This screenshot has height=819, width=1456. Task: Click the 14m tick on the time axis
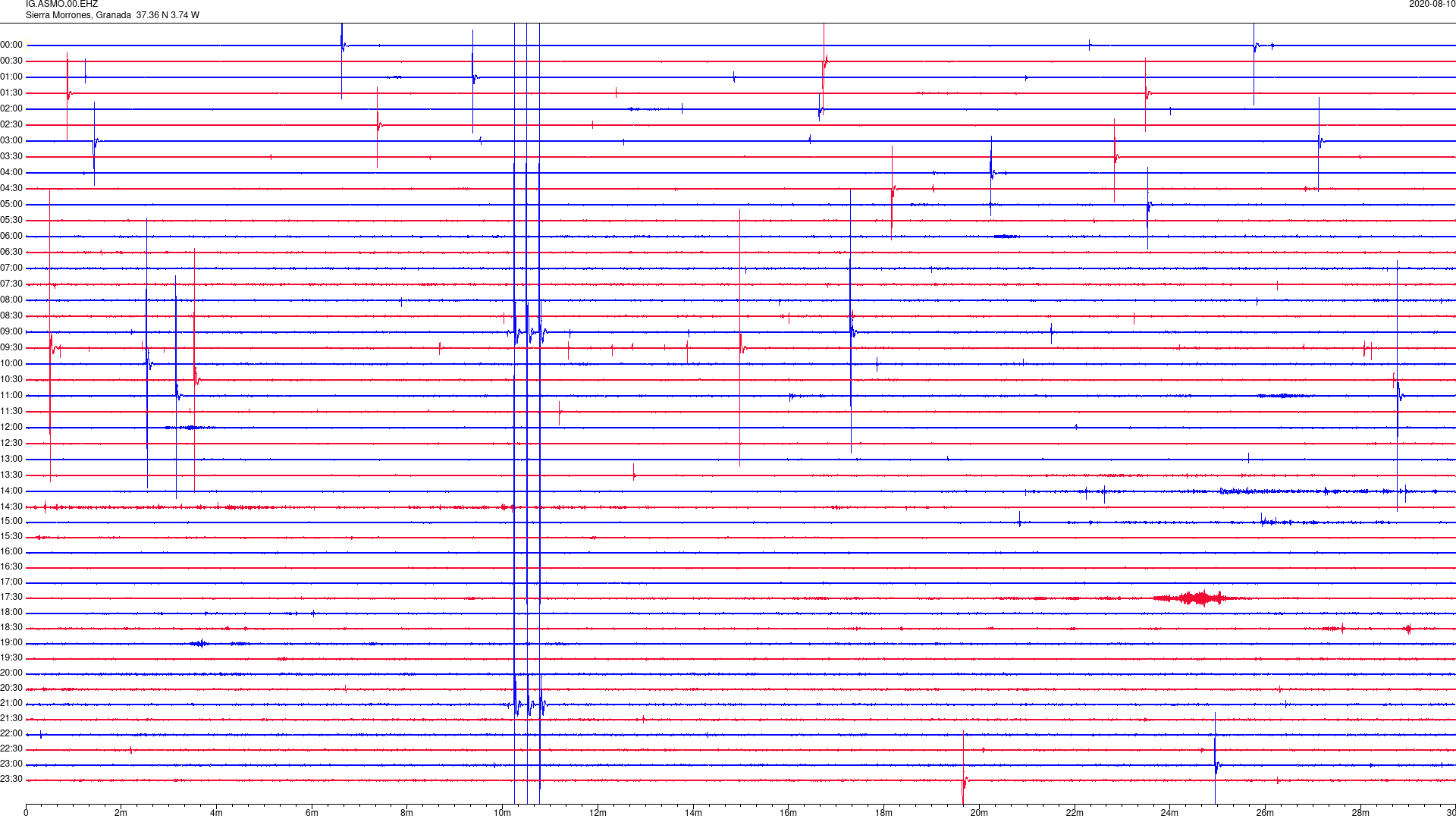coord(693,814)
